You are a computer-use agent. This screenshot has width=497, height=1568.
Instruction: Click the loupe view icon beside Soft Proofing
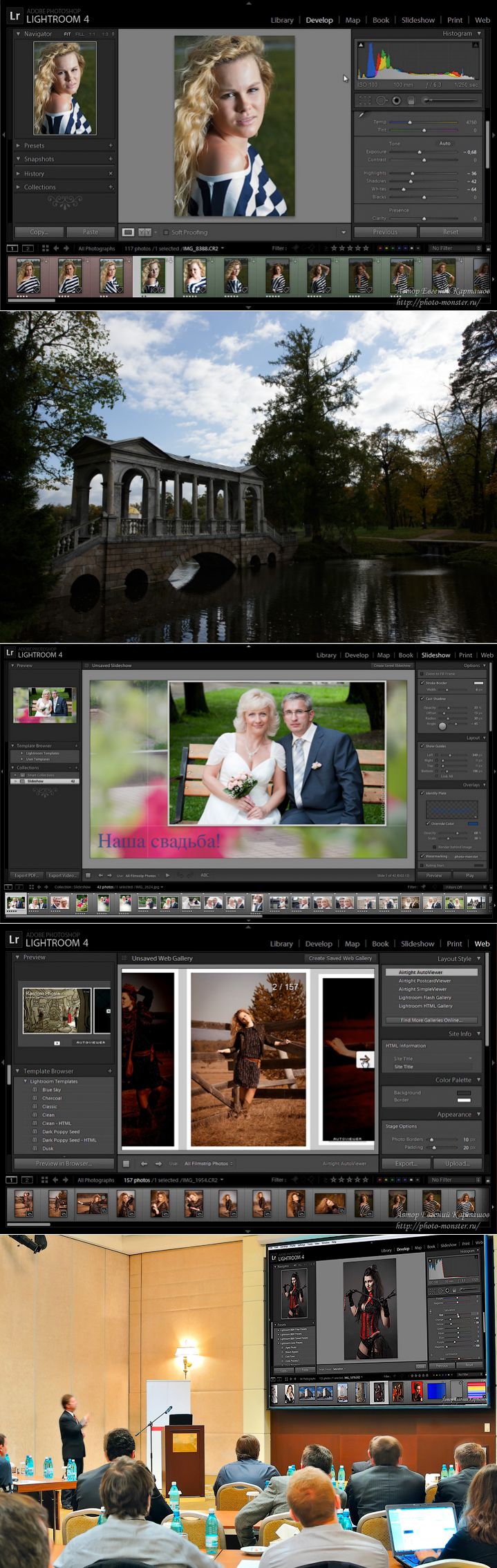tap(128, 232)
